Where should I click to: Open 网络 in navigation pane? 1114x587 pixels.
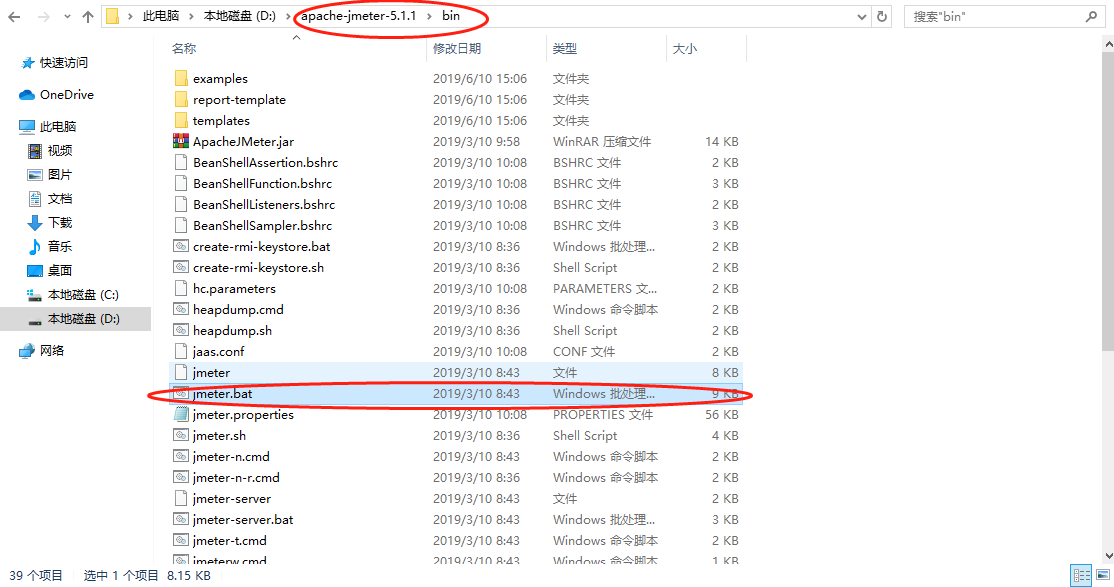coord(52,350)
